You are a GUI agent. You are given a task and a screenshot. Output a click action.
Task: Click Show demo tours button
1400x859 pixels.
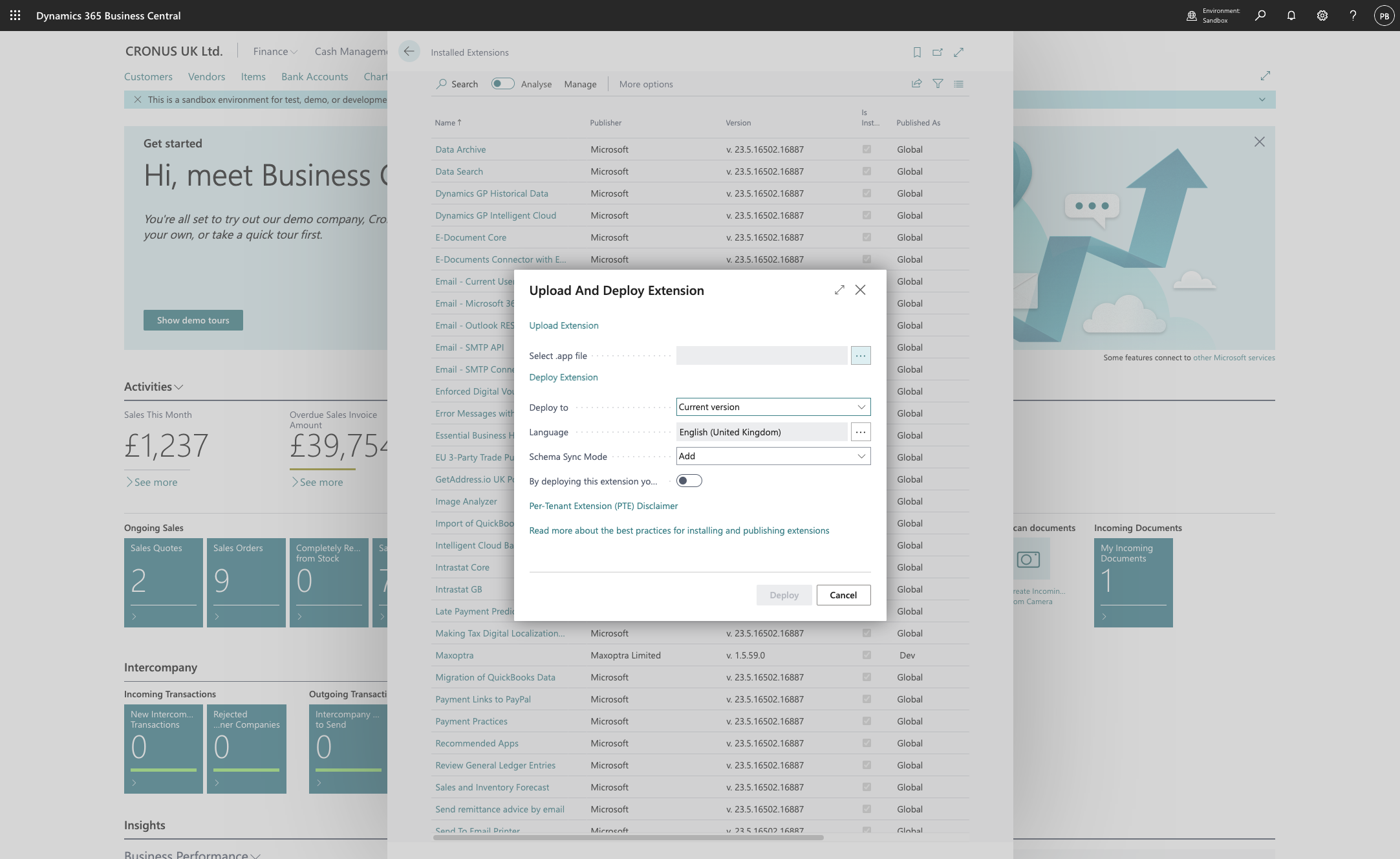point(193,320)
